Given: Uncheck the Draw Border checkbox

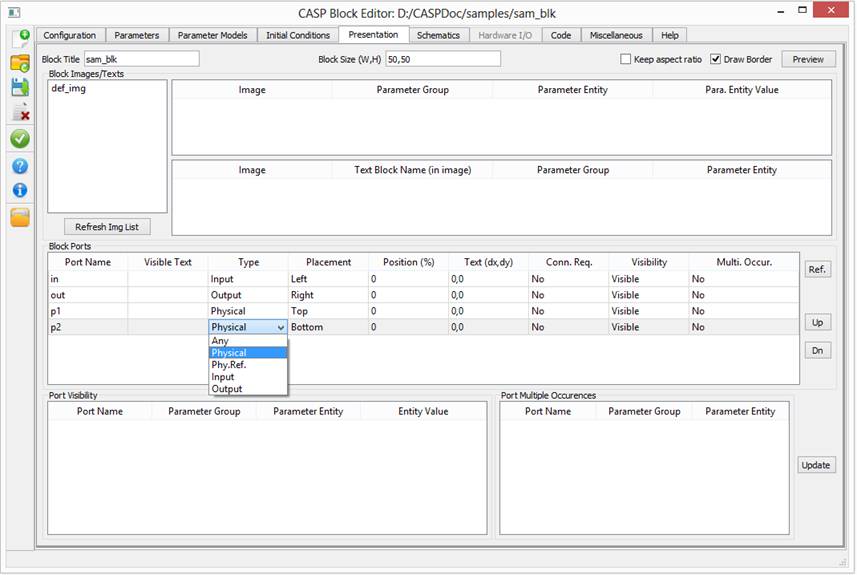Looking at the screenshot, I should click(716, 59).
